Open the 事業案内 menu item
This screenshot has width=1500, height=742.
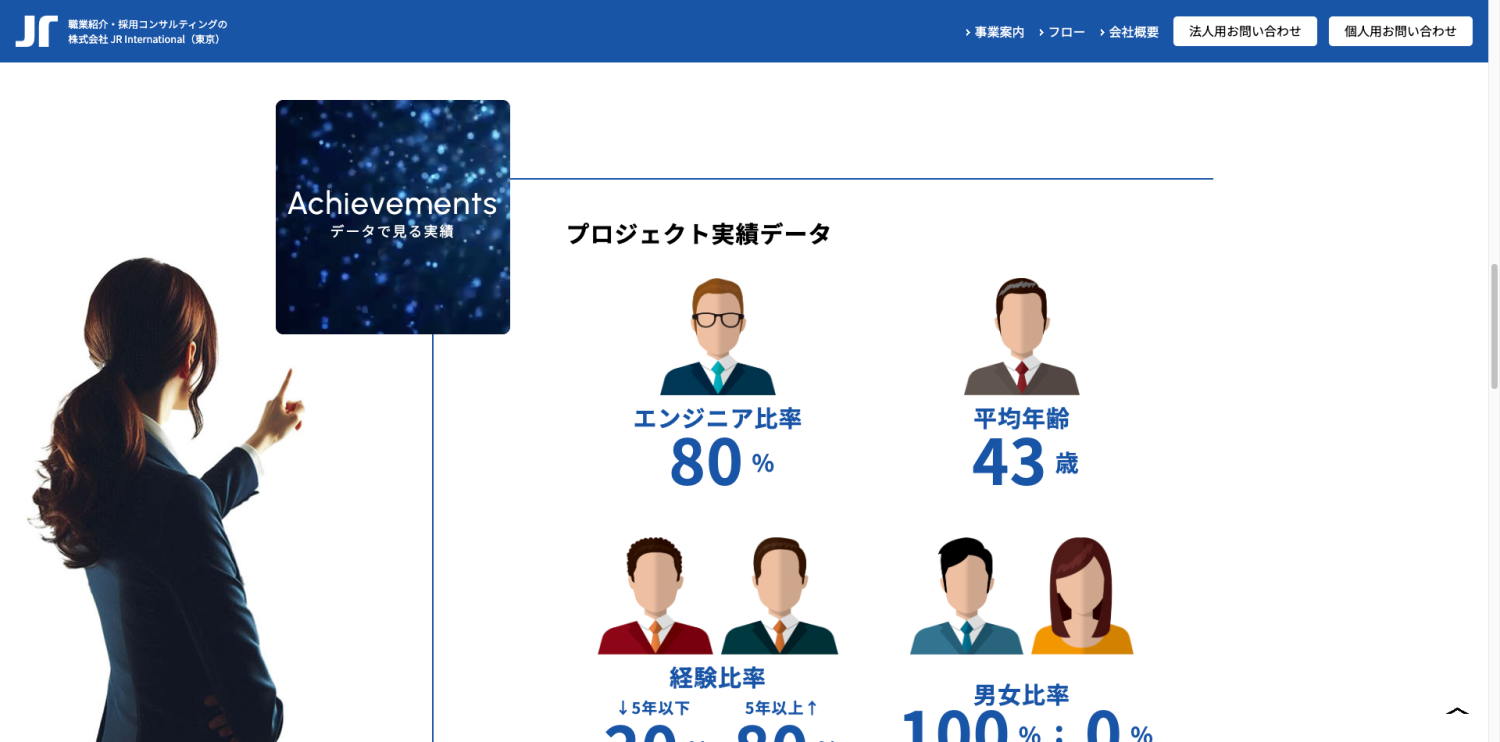click(x=995, y=32)
